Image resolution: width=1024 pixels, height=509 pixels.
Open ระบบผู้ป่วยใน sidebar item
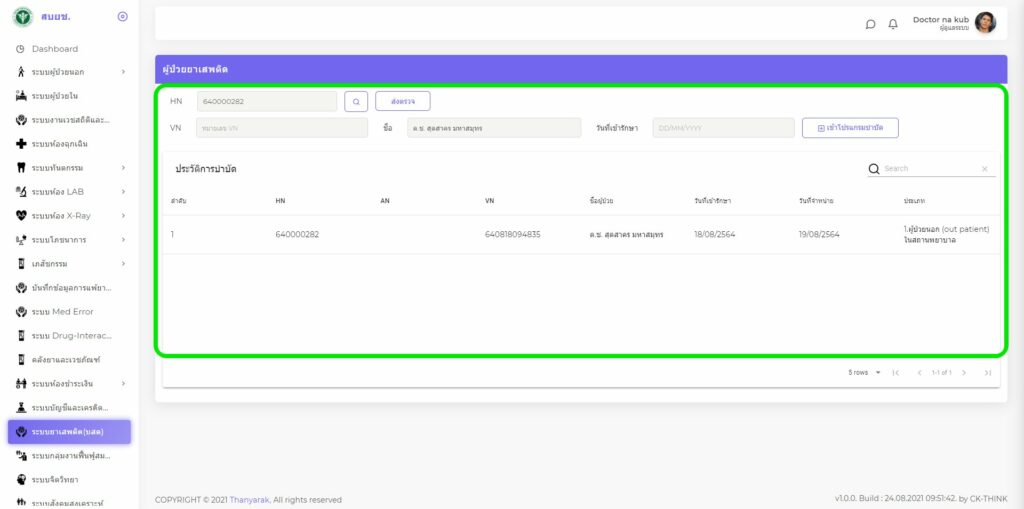click(x=55, y=96)
